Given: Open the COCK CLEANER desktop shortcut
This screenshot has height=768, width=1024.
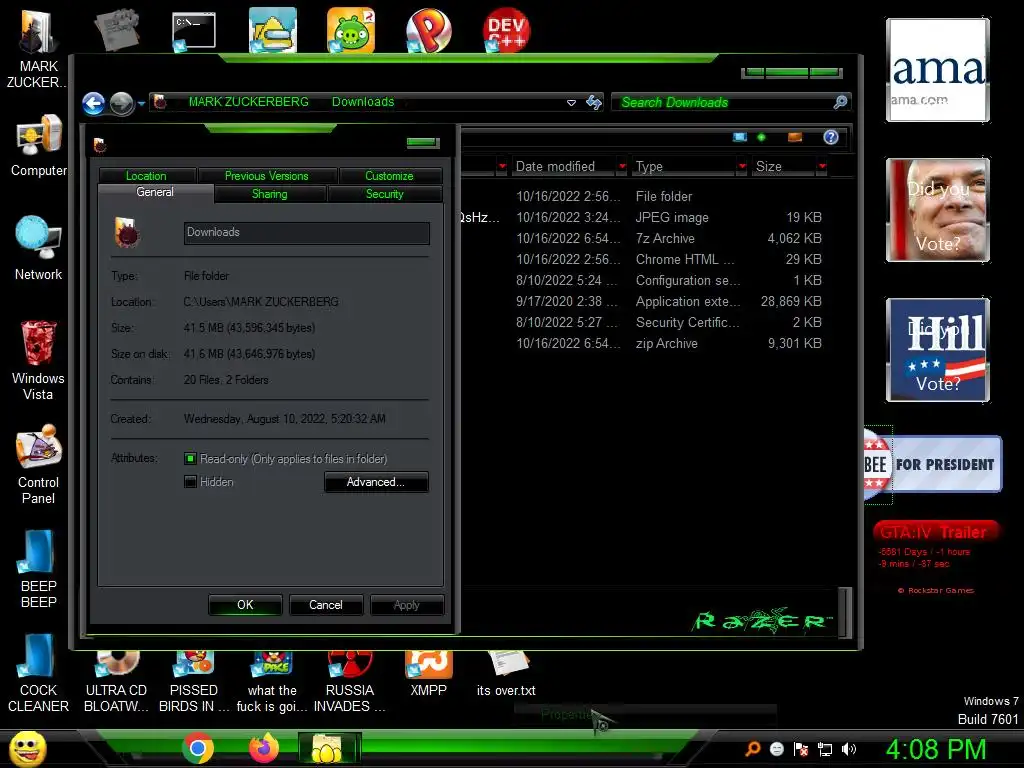Looking at the screenshot, I should (39, 673).
